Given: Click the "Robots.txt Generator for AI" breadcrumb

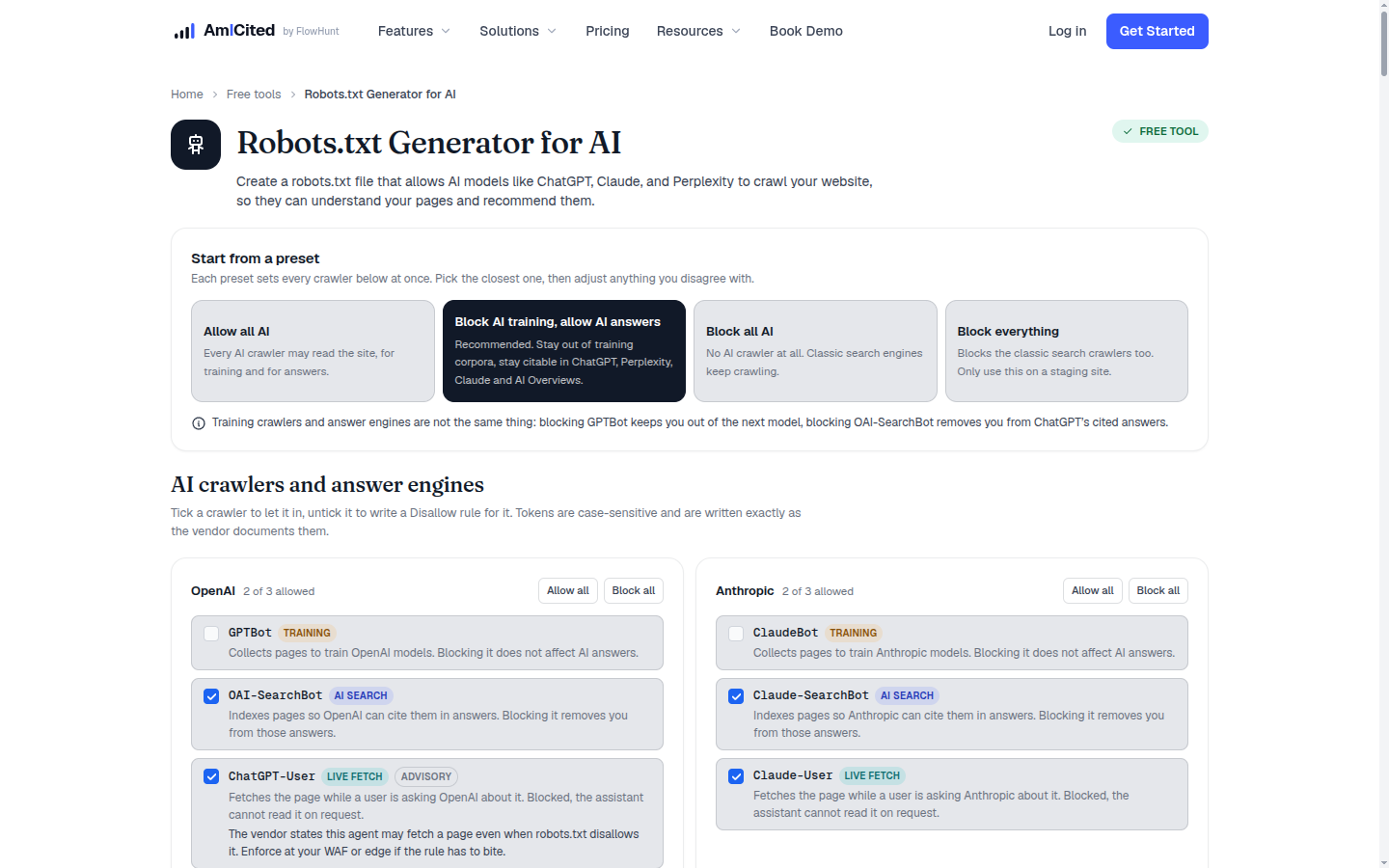Looking at the screenshot, I should [x=380, y=95].
